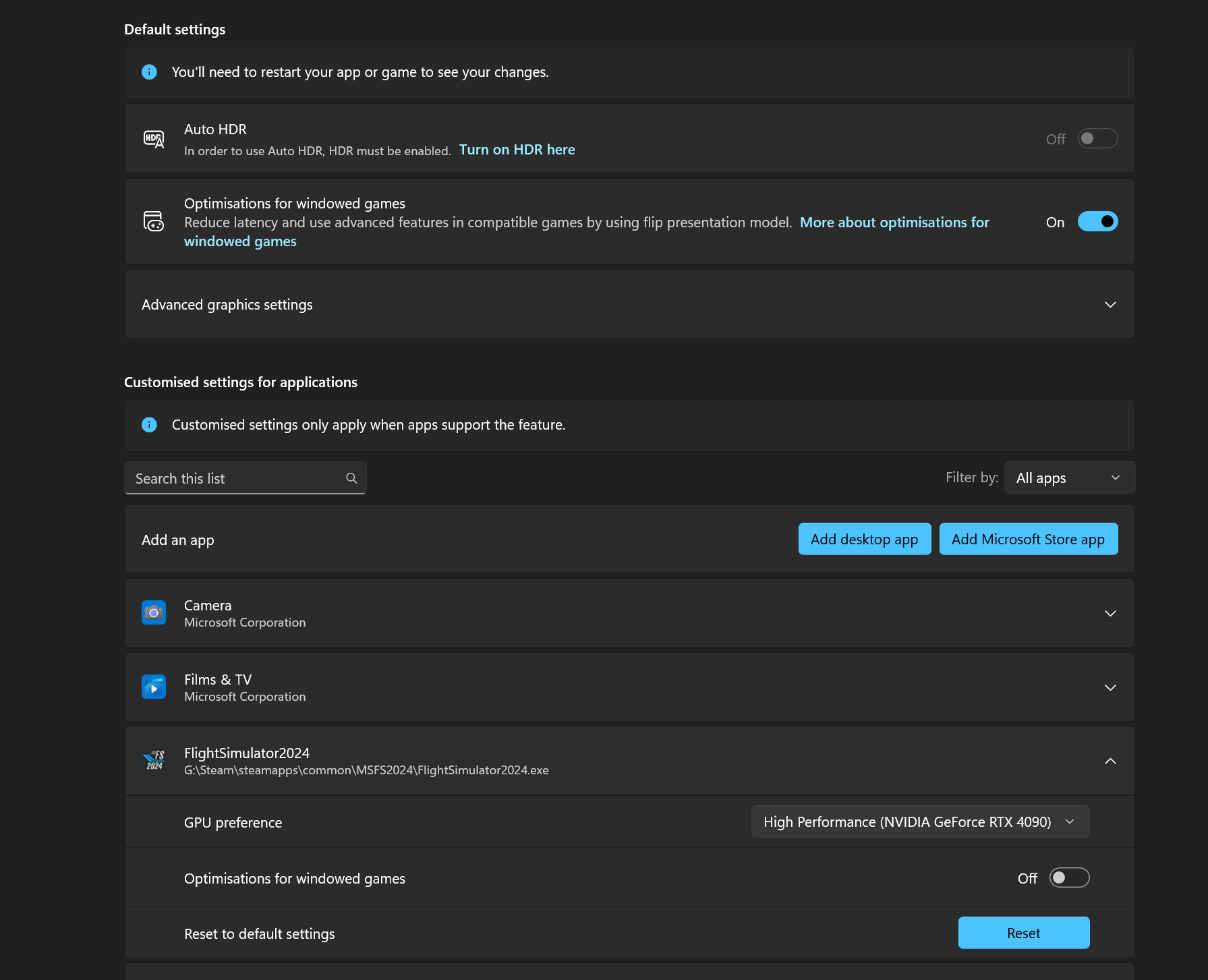The image size is (1208, 980).
Task: Click the info icon beside restart notice
Action: [149, 72]
